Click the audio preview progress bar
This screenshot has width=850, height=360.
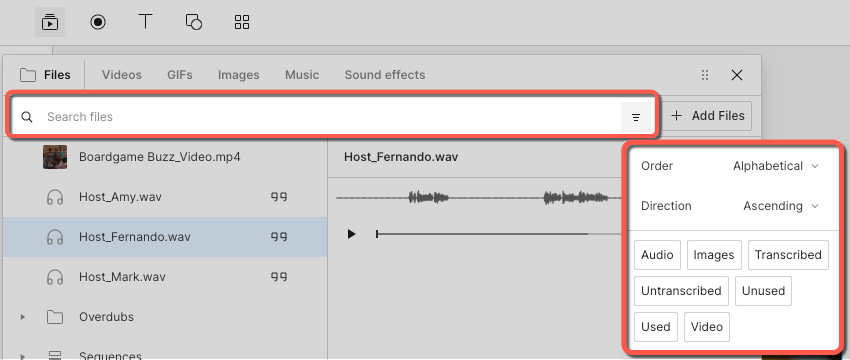coord(499,234)
